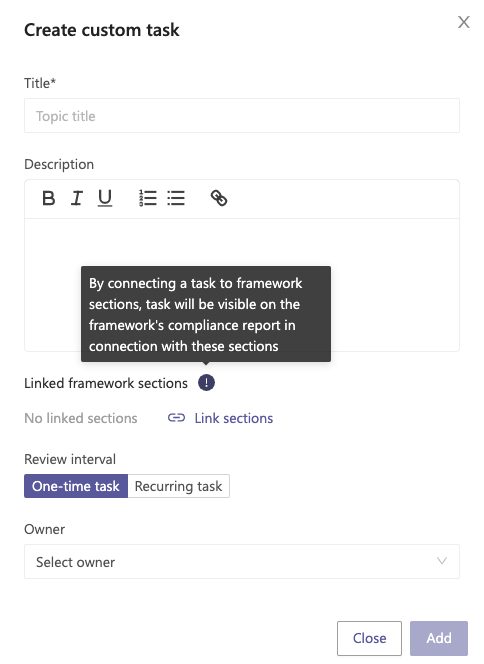Click the No linked sections text
The width and height of the screenshot is (484, 664).
click(81, 418)
